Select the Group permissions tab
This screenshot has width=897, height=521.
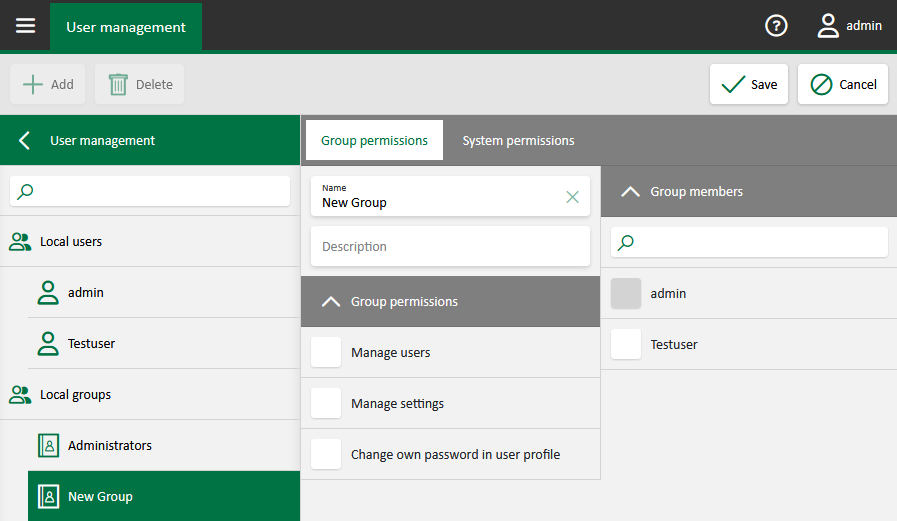[x=374, y=141]
